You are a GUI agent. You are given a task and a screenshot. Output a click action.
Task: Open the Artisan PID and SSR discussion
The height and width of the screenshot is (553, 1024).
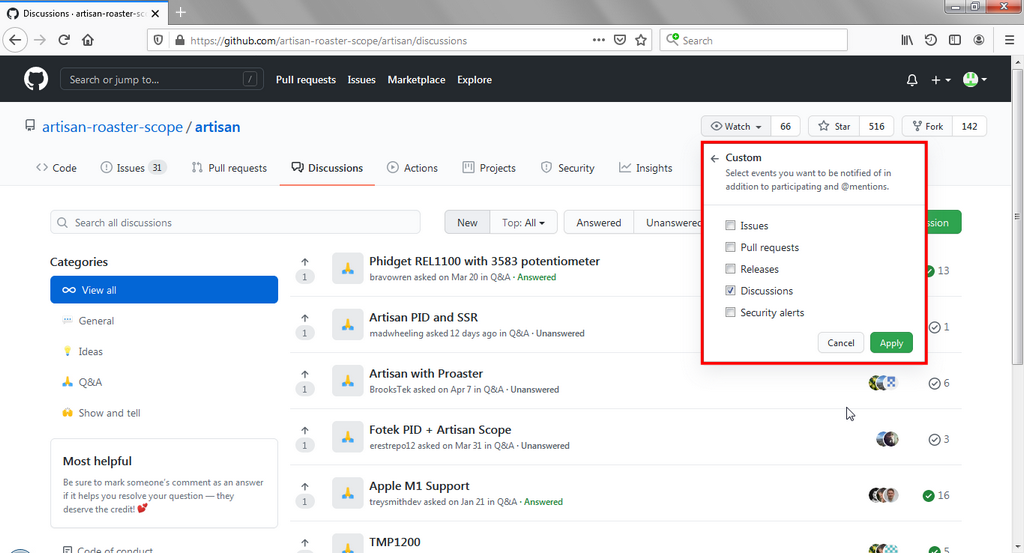click(x=423, y=317)
